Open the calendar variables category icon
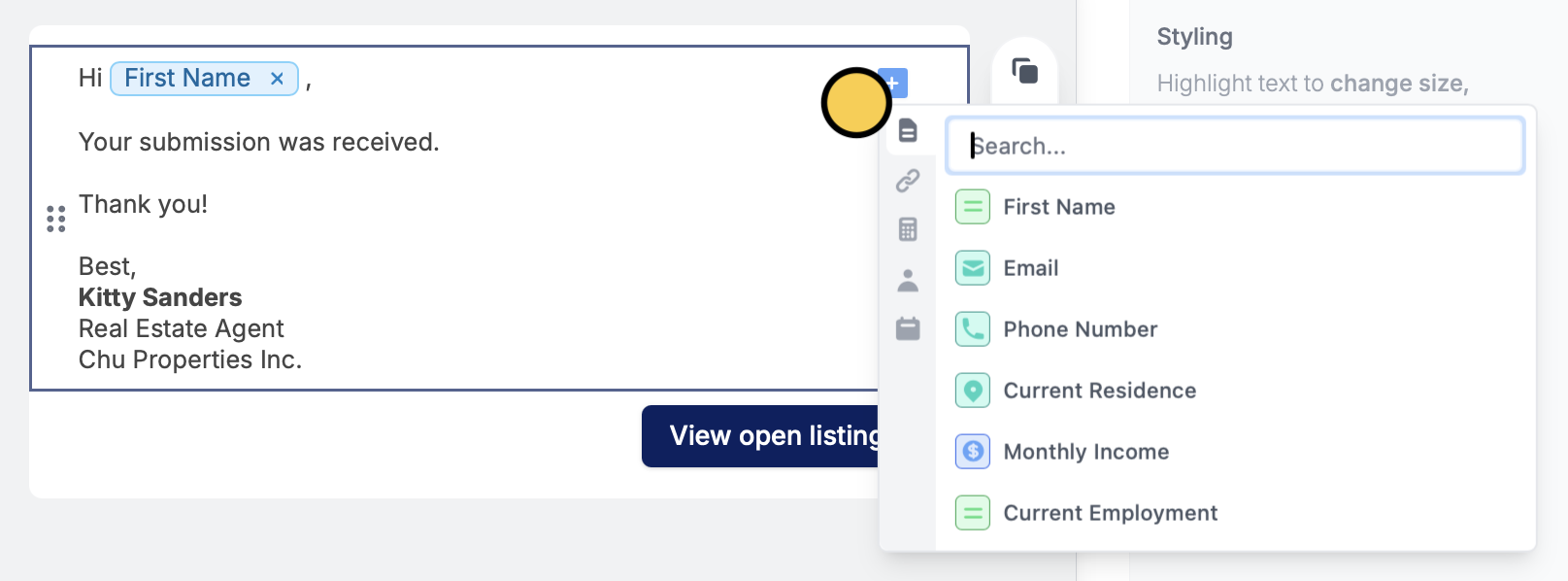Viewport: 1568px width, 581px height. tap(908, 328)
